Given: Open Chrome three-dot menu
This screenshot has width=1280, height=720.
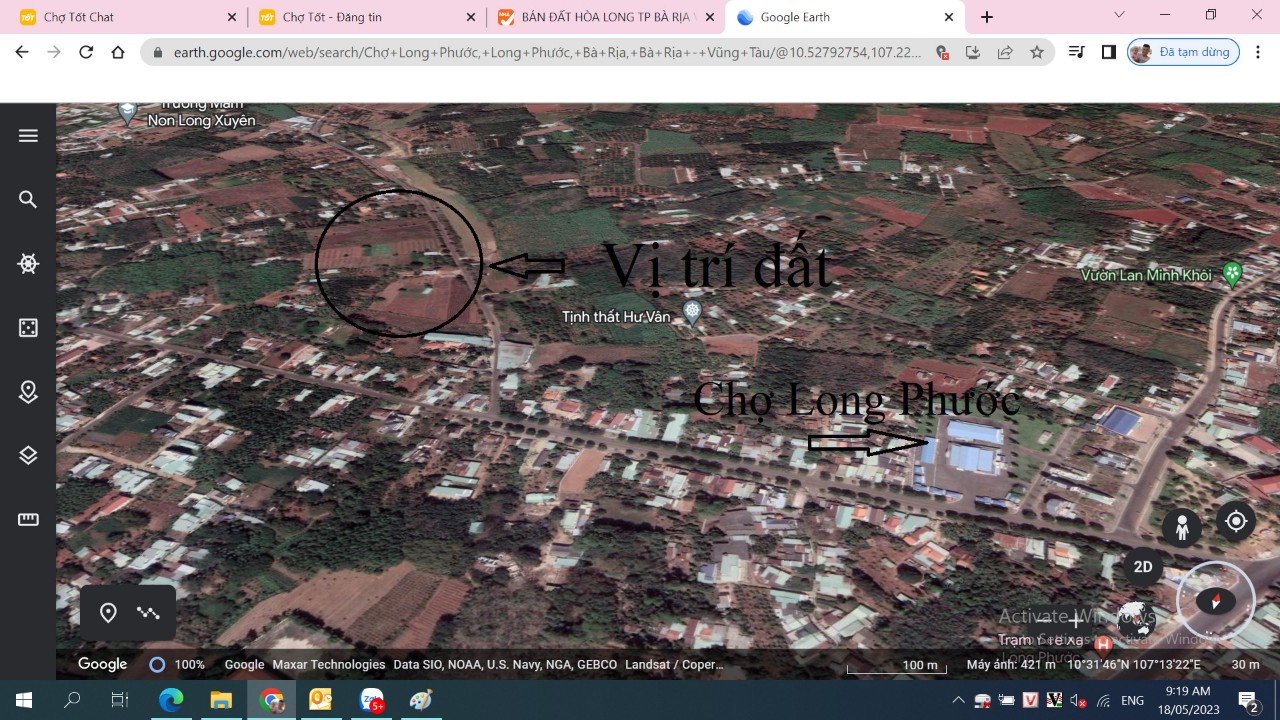Looking at the screenshot, I should coord(1260,52).
